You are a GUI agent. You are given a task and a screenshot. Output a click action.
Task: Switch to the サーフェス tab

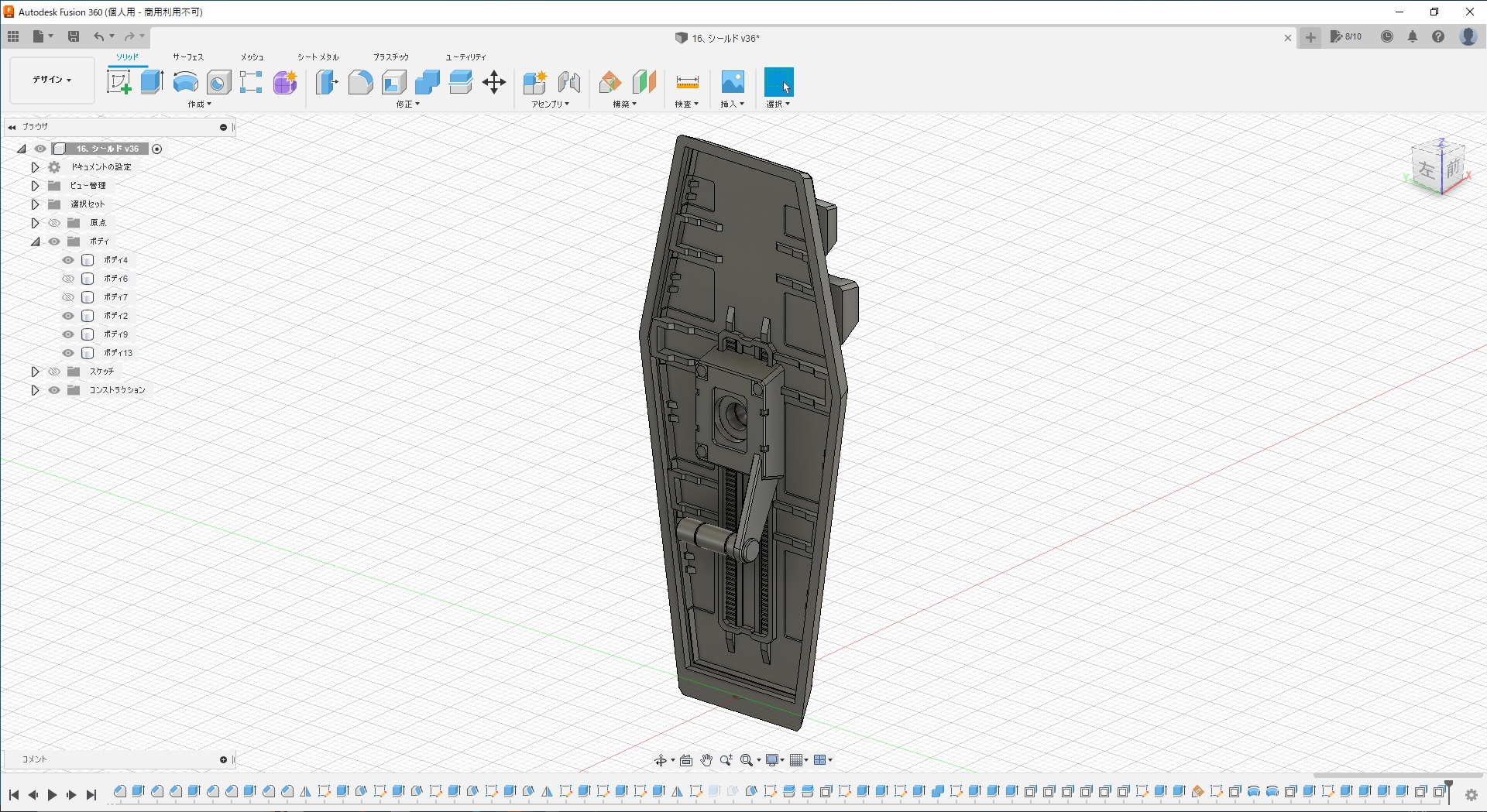pos(187,57)
